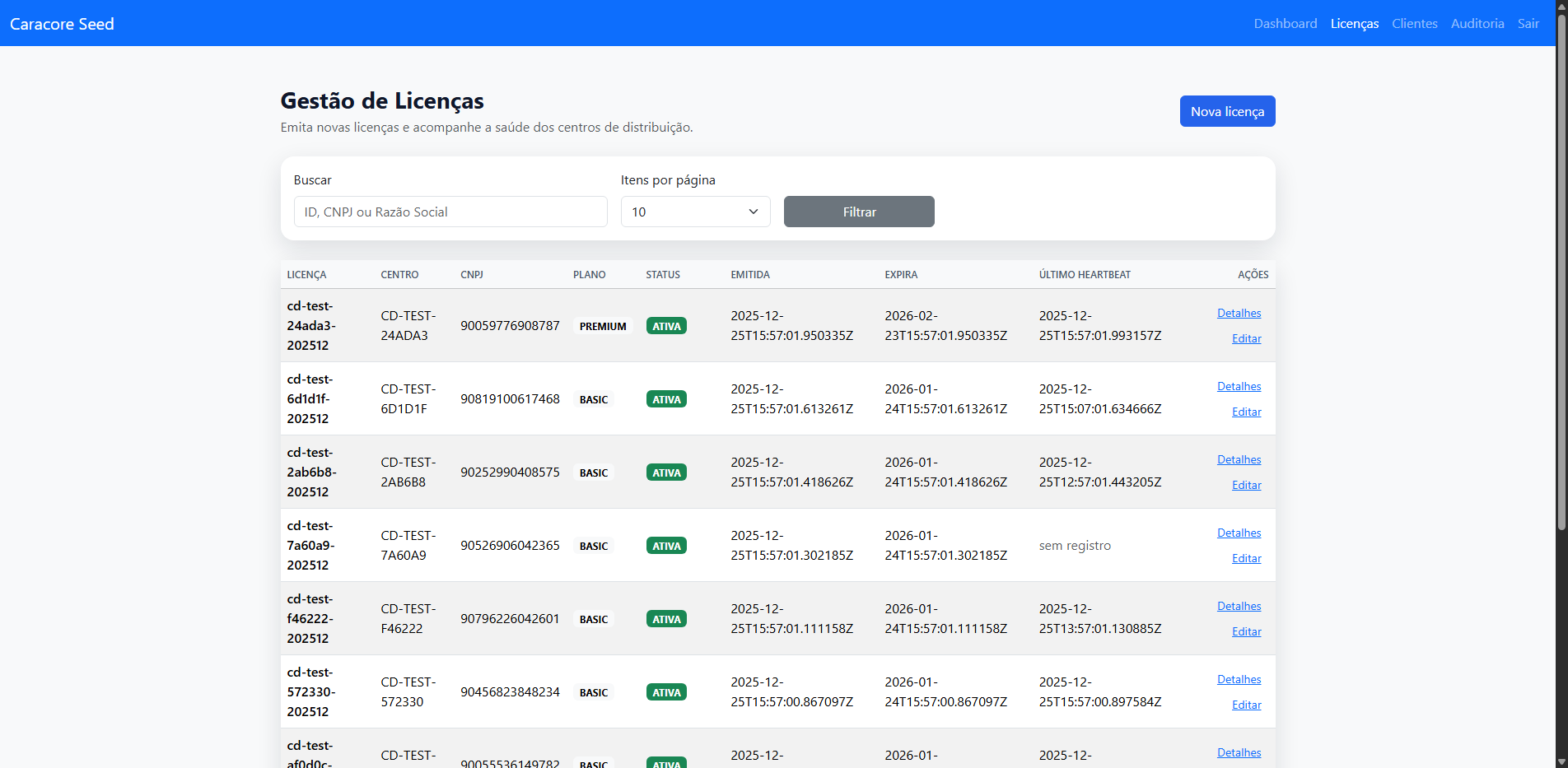The height and width of the screenshot is (768, 1568).
Task: Click the LICENÇA column header
Action: pyautogui.click(x=306, y=274)
